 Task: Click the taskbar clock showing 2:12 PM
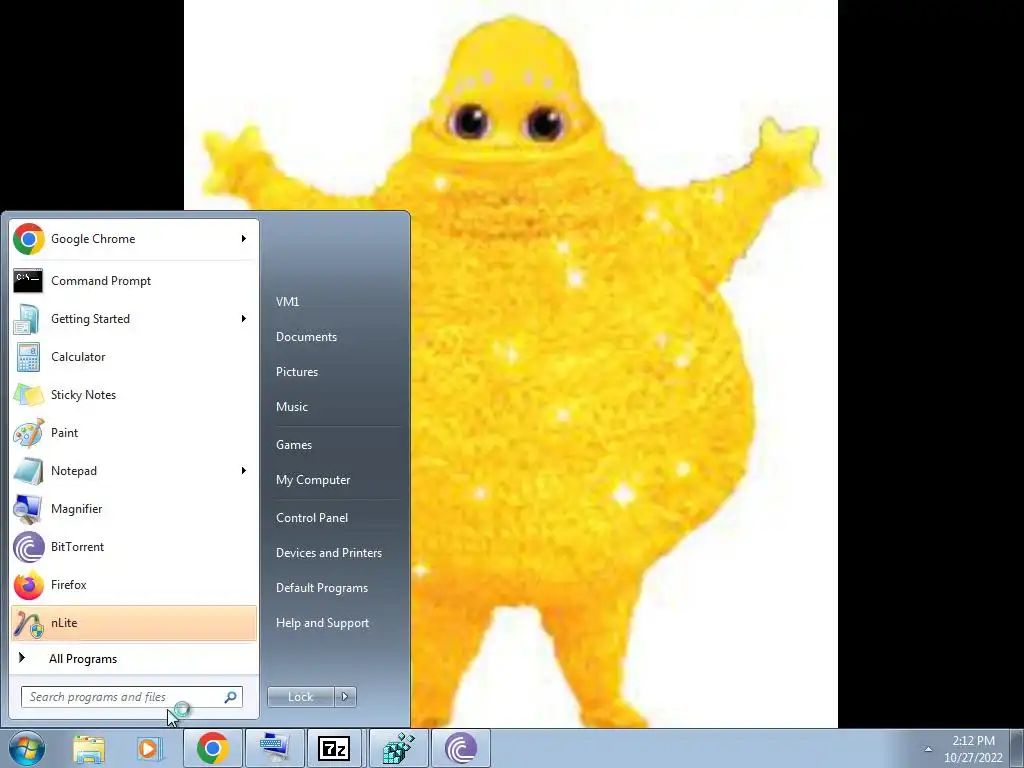(x=973, y=749)
